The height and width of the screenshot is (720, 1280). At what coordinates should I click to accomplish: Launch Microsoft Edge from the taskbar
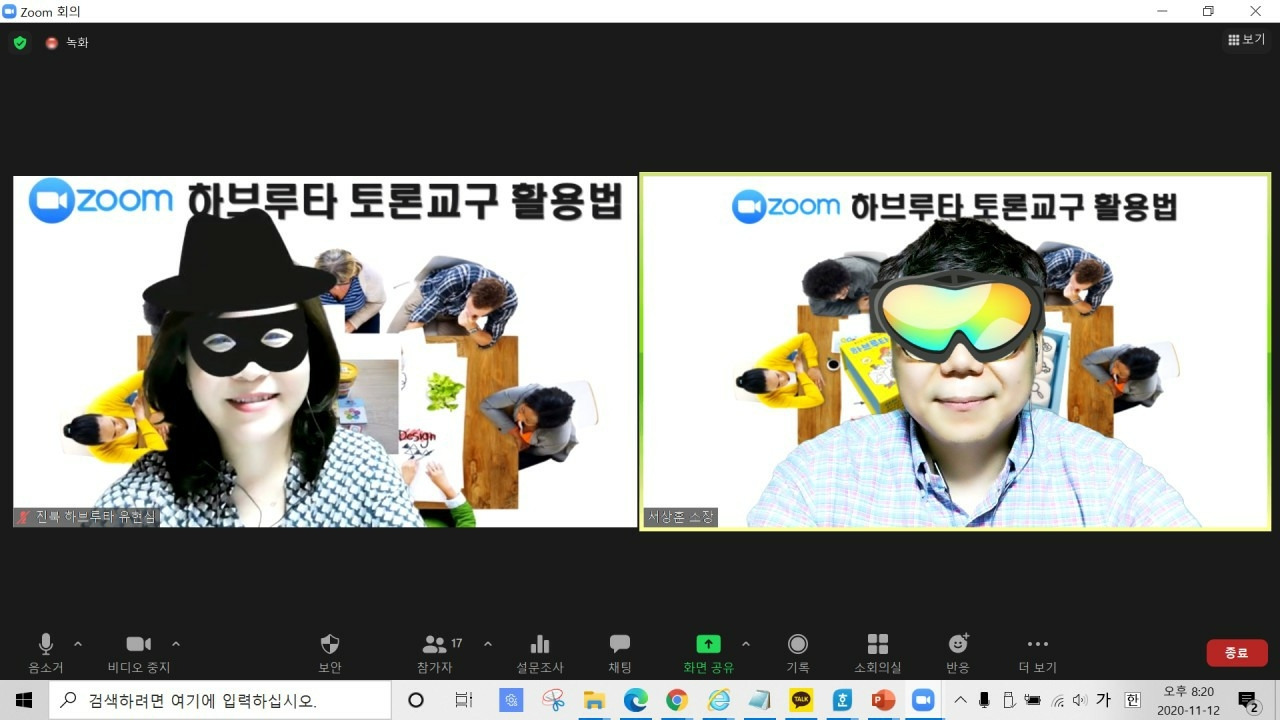coord(636,700)
